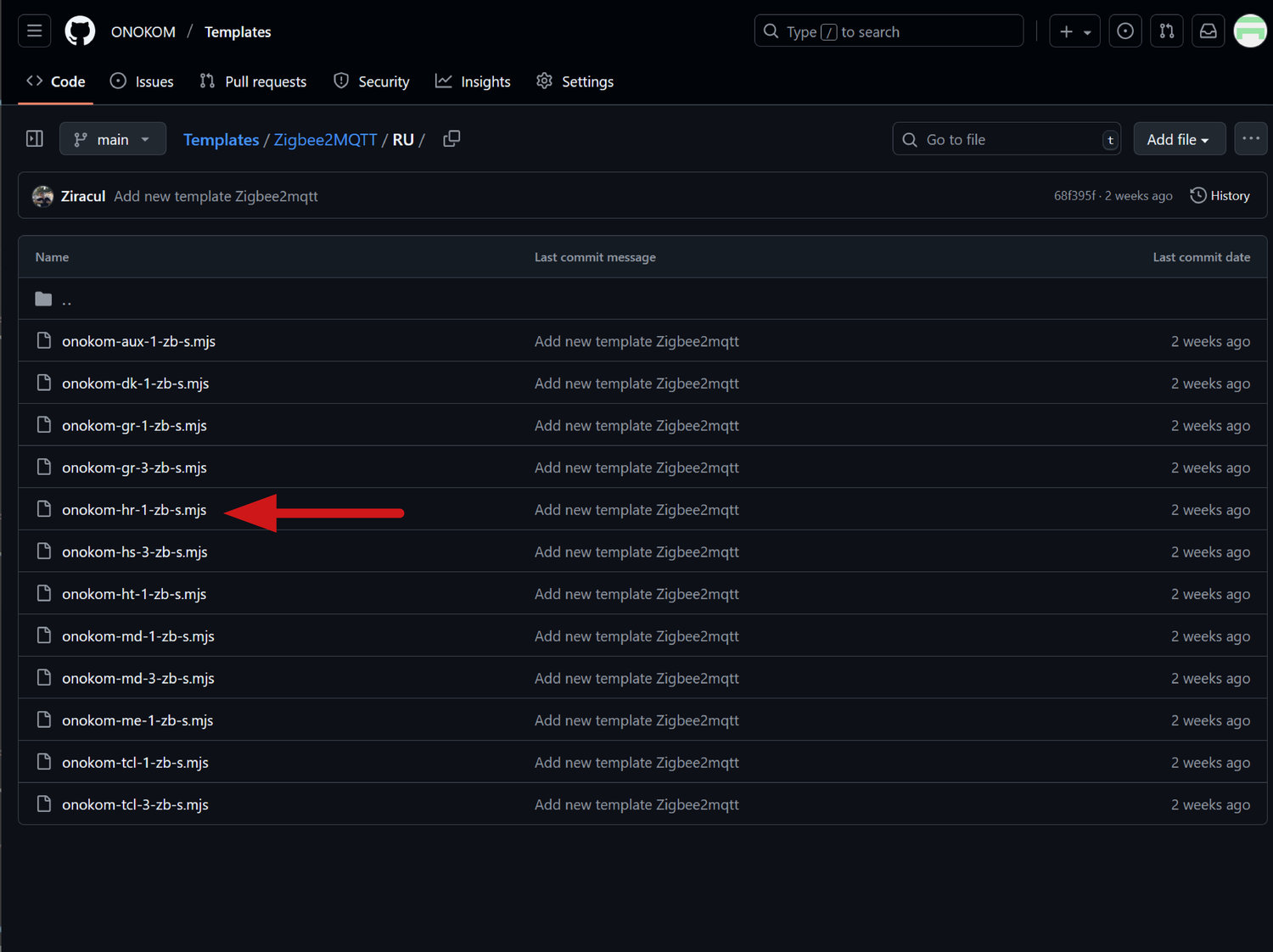Go up to parent directory folder
This screenshot has width=1273, height=952.
(x=66, y=300)
